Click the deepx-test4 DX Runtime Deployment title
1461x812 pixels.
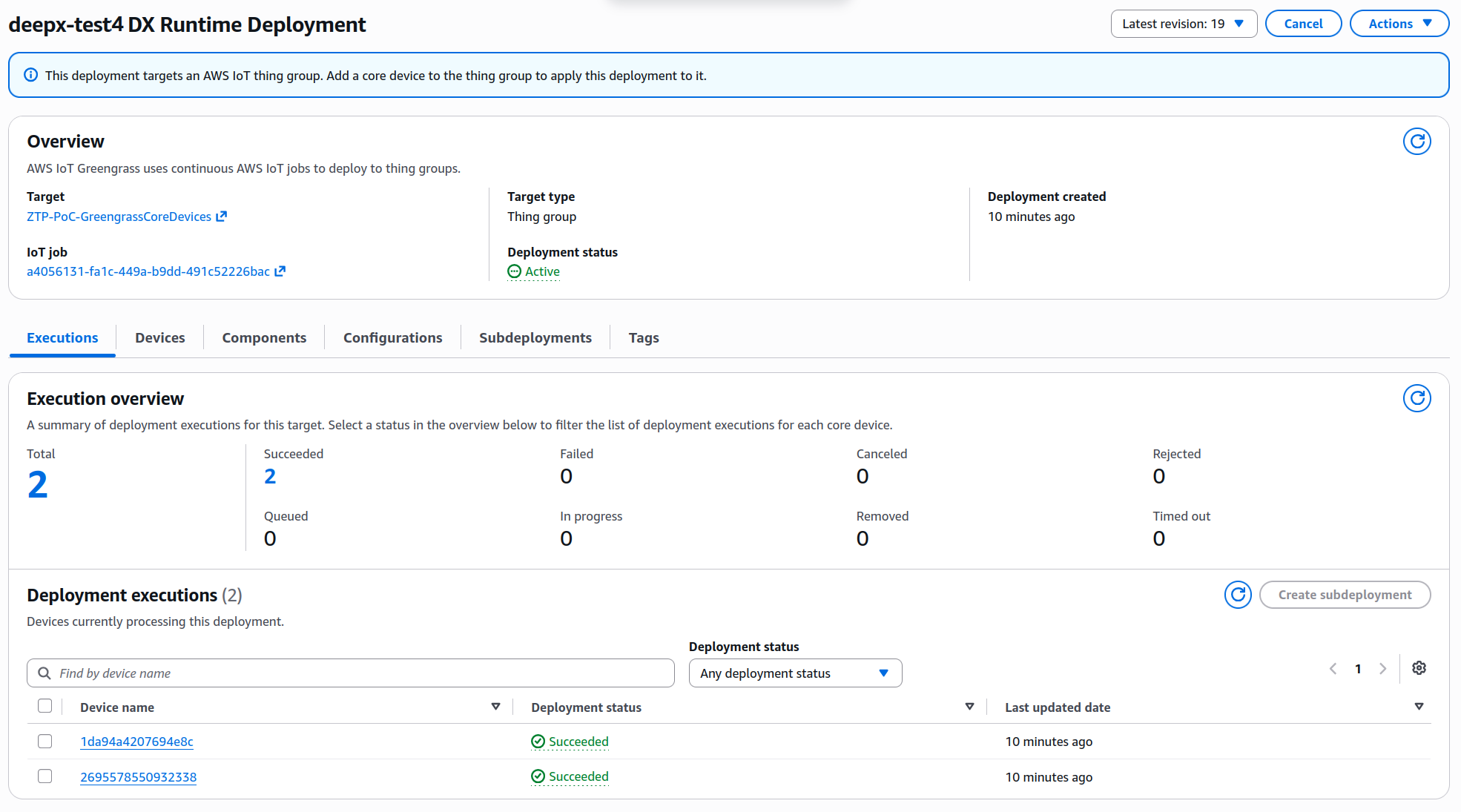(x=187, y=24)
